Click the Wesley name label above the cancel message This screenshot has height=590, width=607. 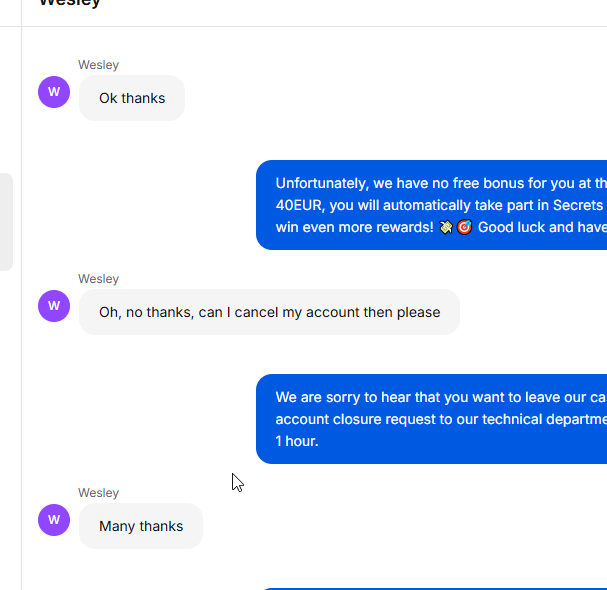(x=98, y=279)
